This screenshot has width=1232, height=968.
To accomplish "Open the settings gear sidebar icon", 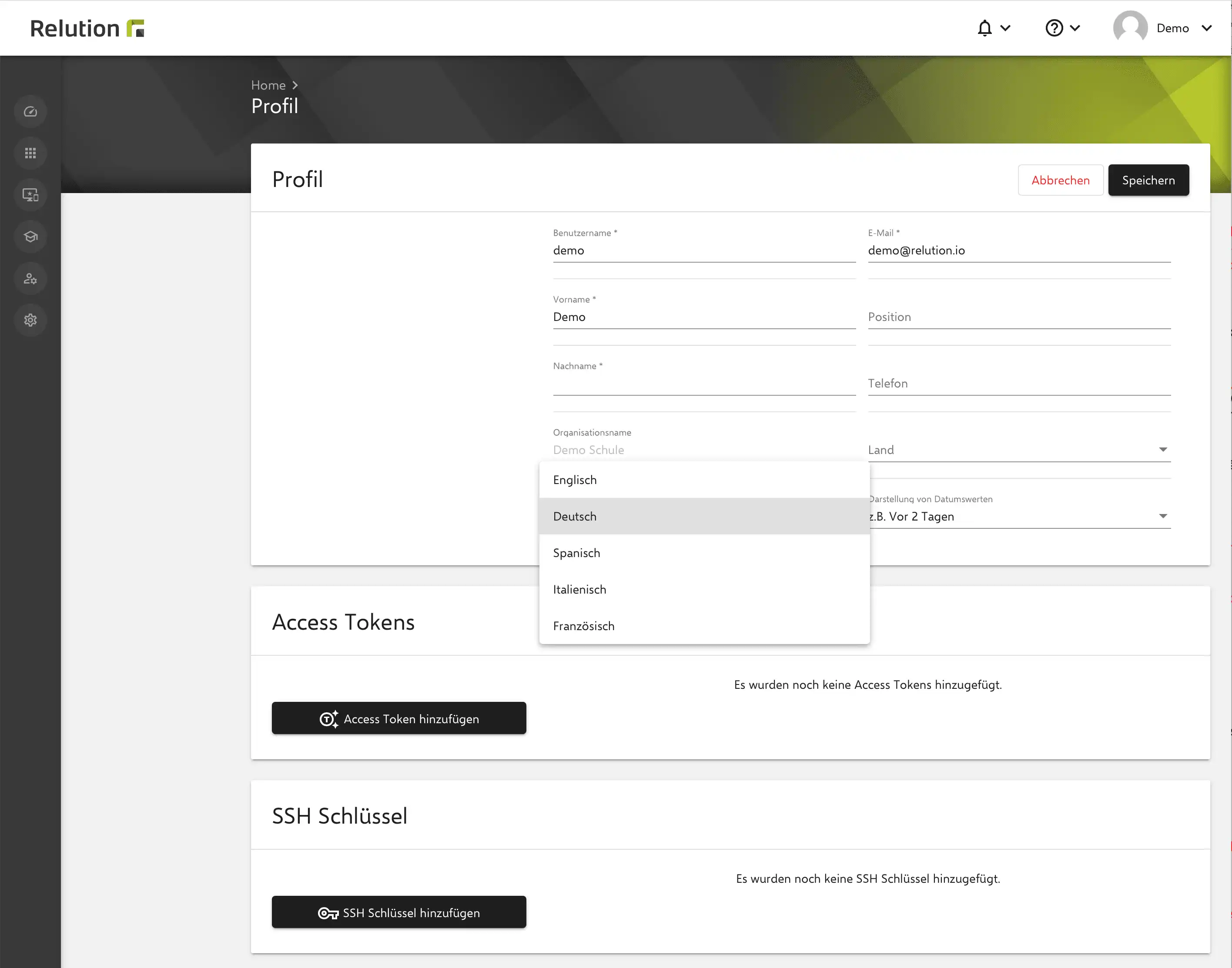I will point(30,320).
